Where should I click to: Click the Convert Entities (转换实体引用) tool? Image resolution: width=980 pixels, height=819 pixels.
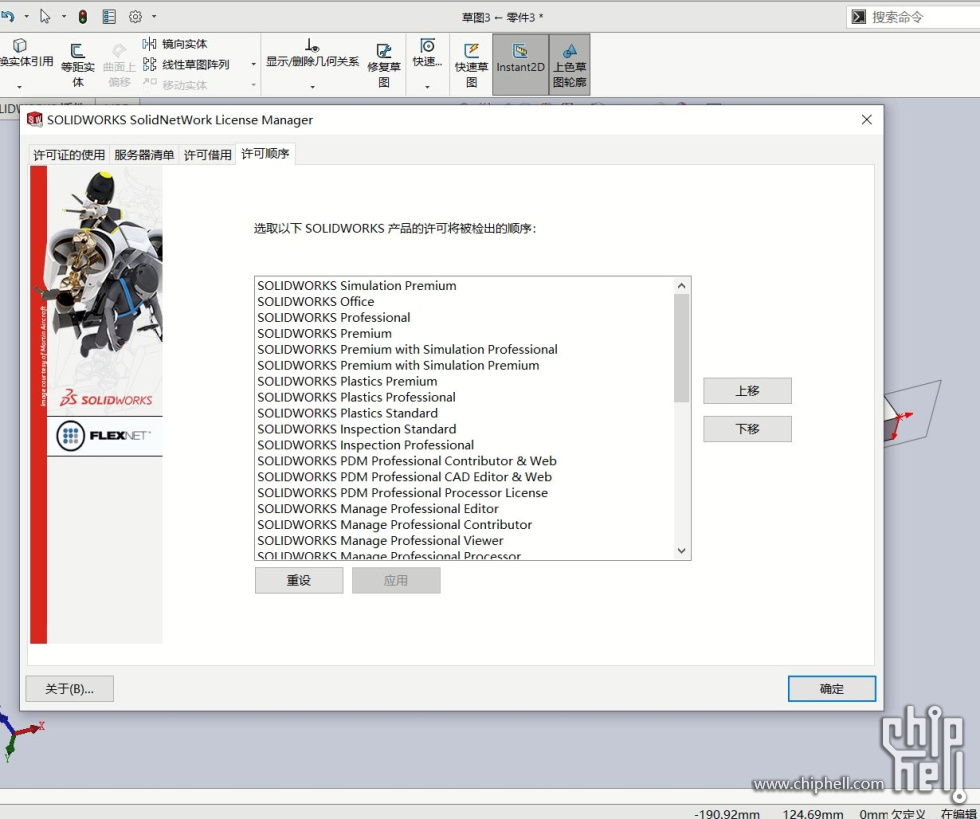click(x=26, y=54)
